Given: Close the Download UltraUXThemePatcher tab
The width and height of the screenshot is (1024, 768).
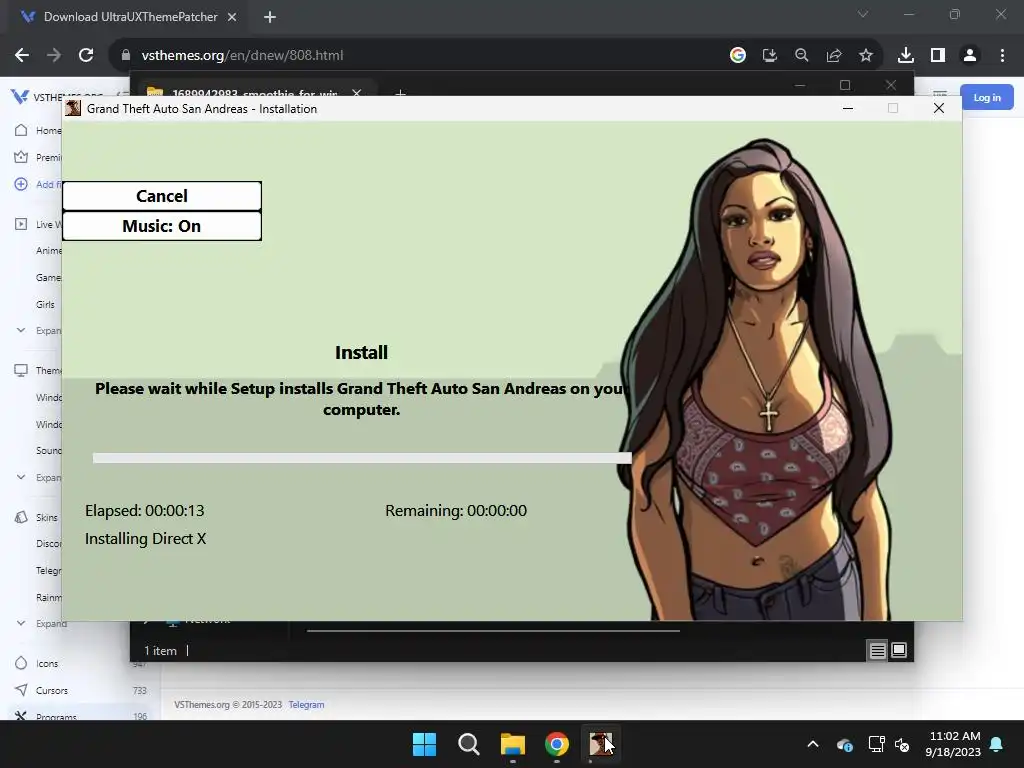Looking at the screenshot, I should coord(232,17).
